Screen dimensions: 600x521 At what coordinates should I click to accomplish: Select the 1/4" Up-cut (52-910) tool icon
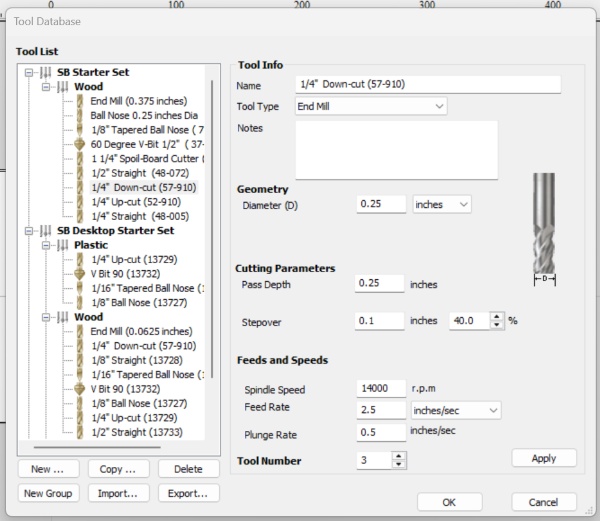pos(81,201)
